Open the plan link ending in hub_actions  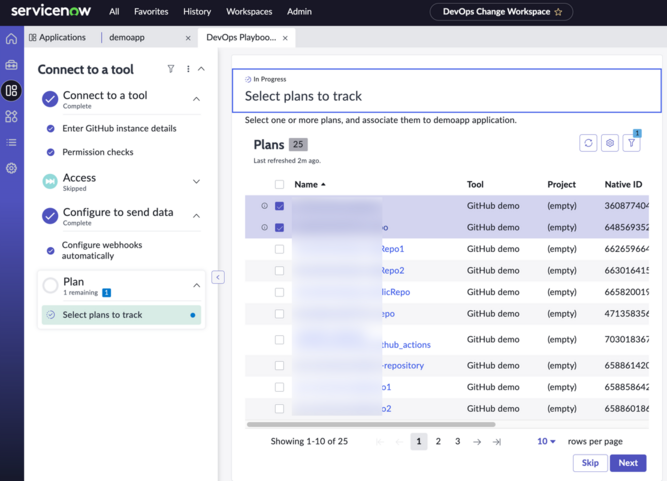(x=406, y=345)
